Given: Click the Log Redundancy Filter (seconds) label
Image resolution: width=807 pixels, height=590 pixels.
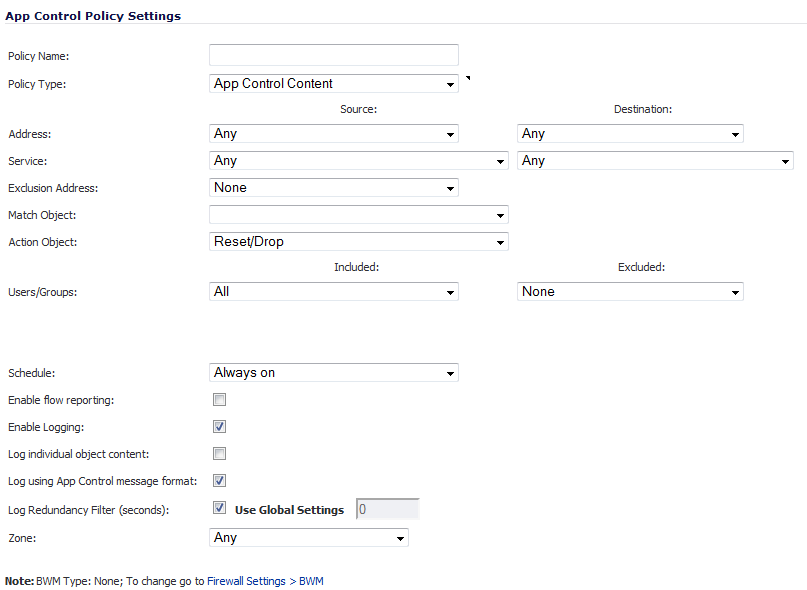Looking at the screenshot, I should [x=89, y=510].
